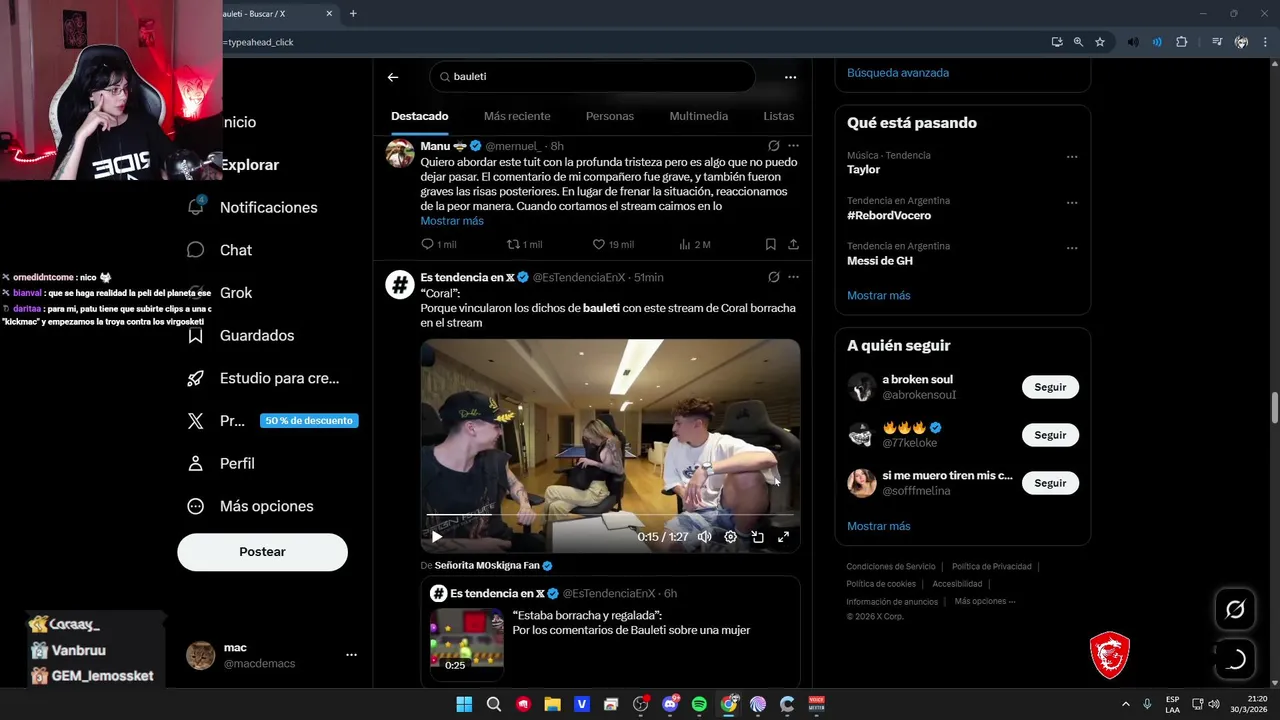Install app icon in Chrome address bar

coord(1057,42)
